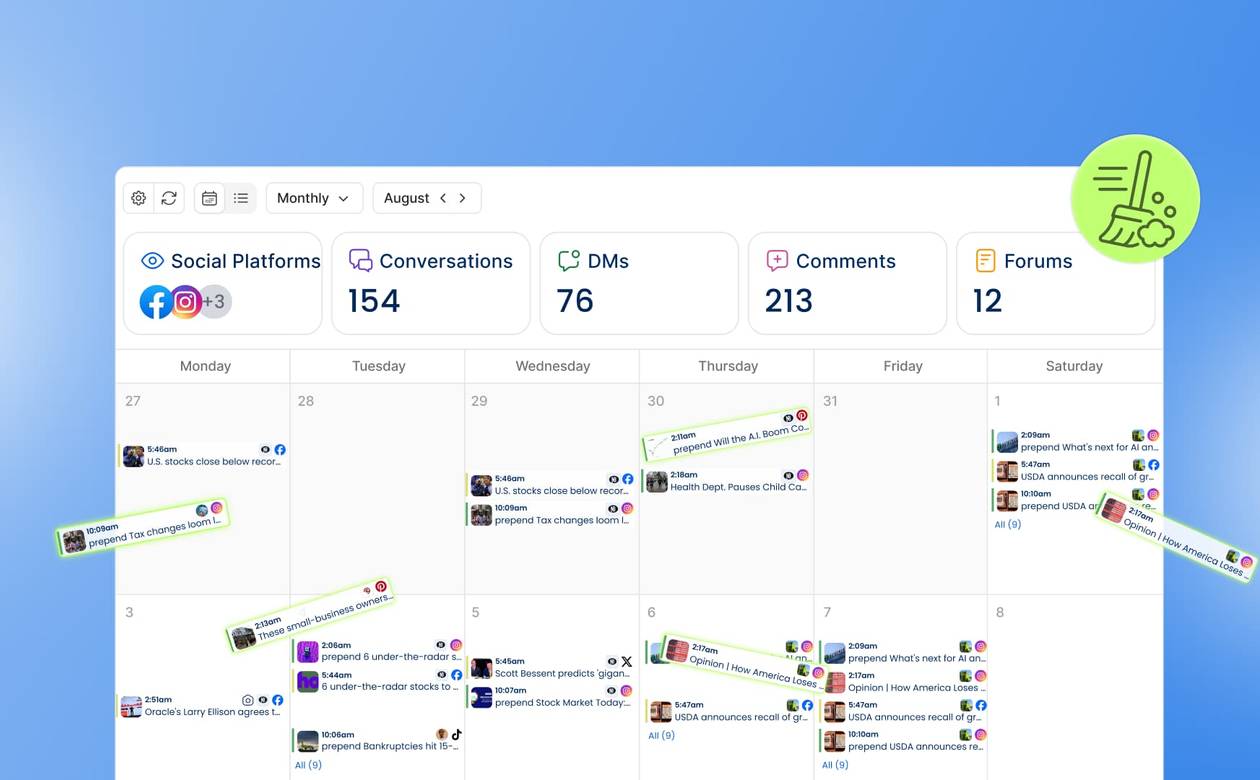Toggle eye on Scott Bessent post

[612, 662]
